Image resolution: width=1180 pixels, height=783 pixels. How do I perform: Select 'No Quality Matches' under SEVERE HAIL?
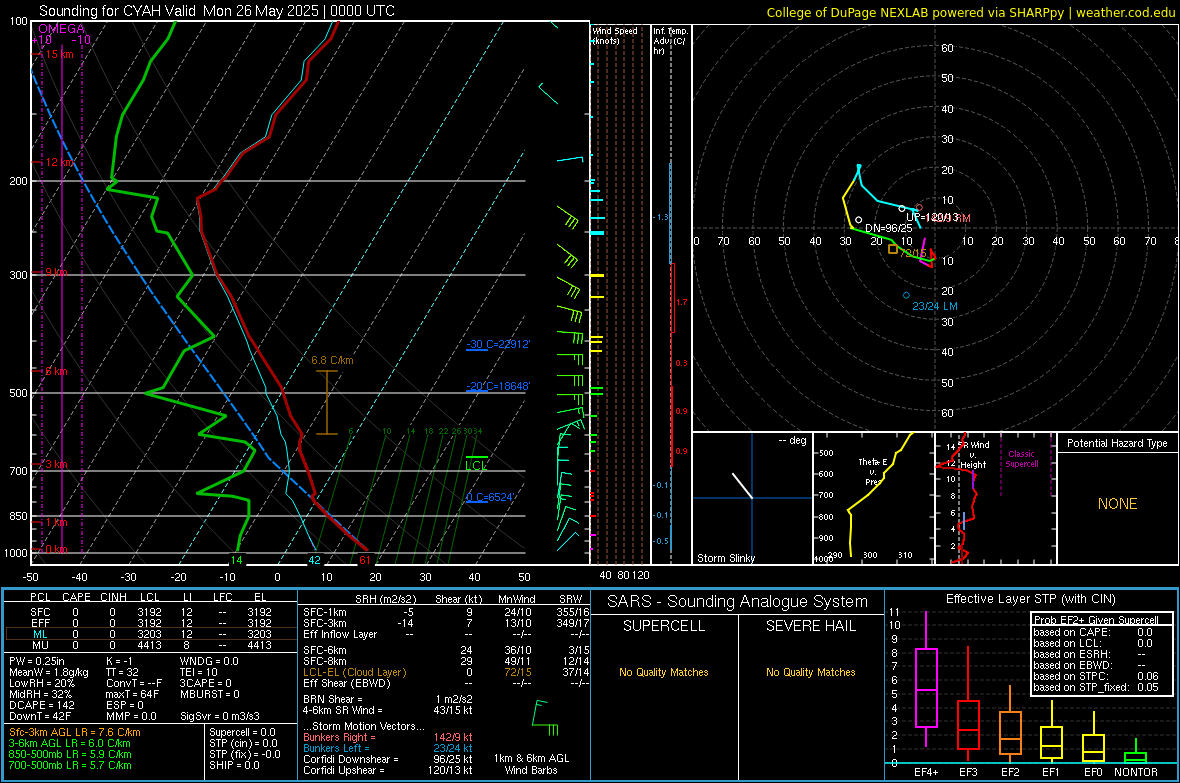point(810,672)
